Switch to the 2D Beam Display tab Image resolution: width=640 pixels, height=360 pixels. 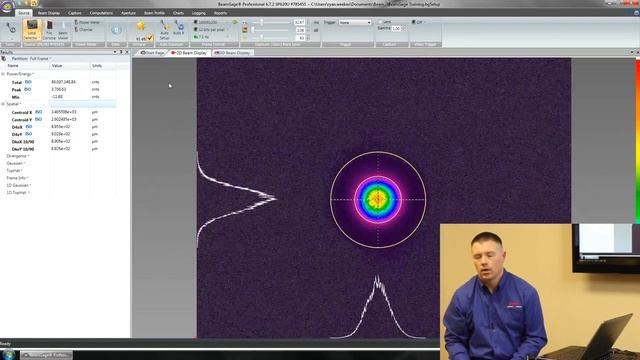click(189, 53)
